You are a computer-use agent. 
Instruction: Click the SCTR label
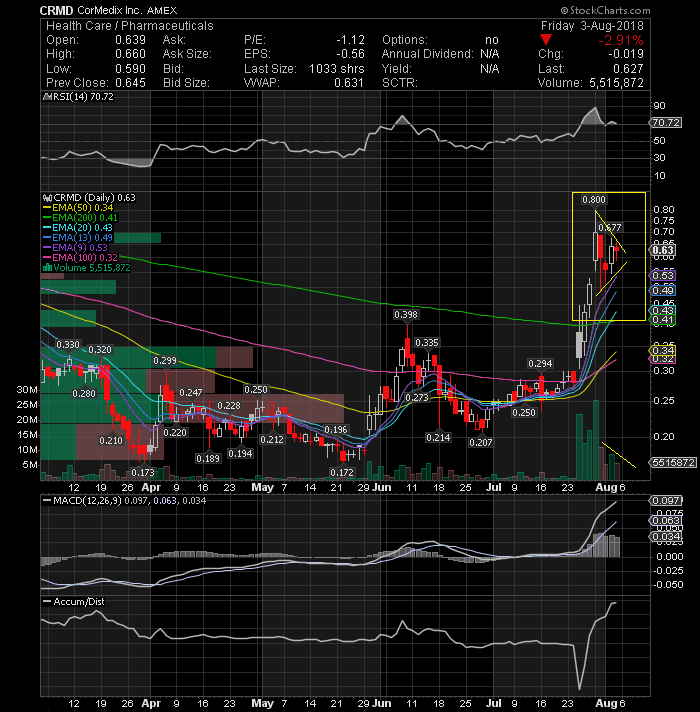pos(399,83)
